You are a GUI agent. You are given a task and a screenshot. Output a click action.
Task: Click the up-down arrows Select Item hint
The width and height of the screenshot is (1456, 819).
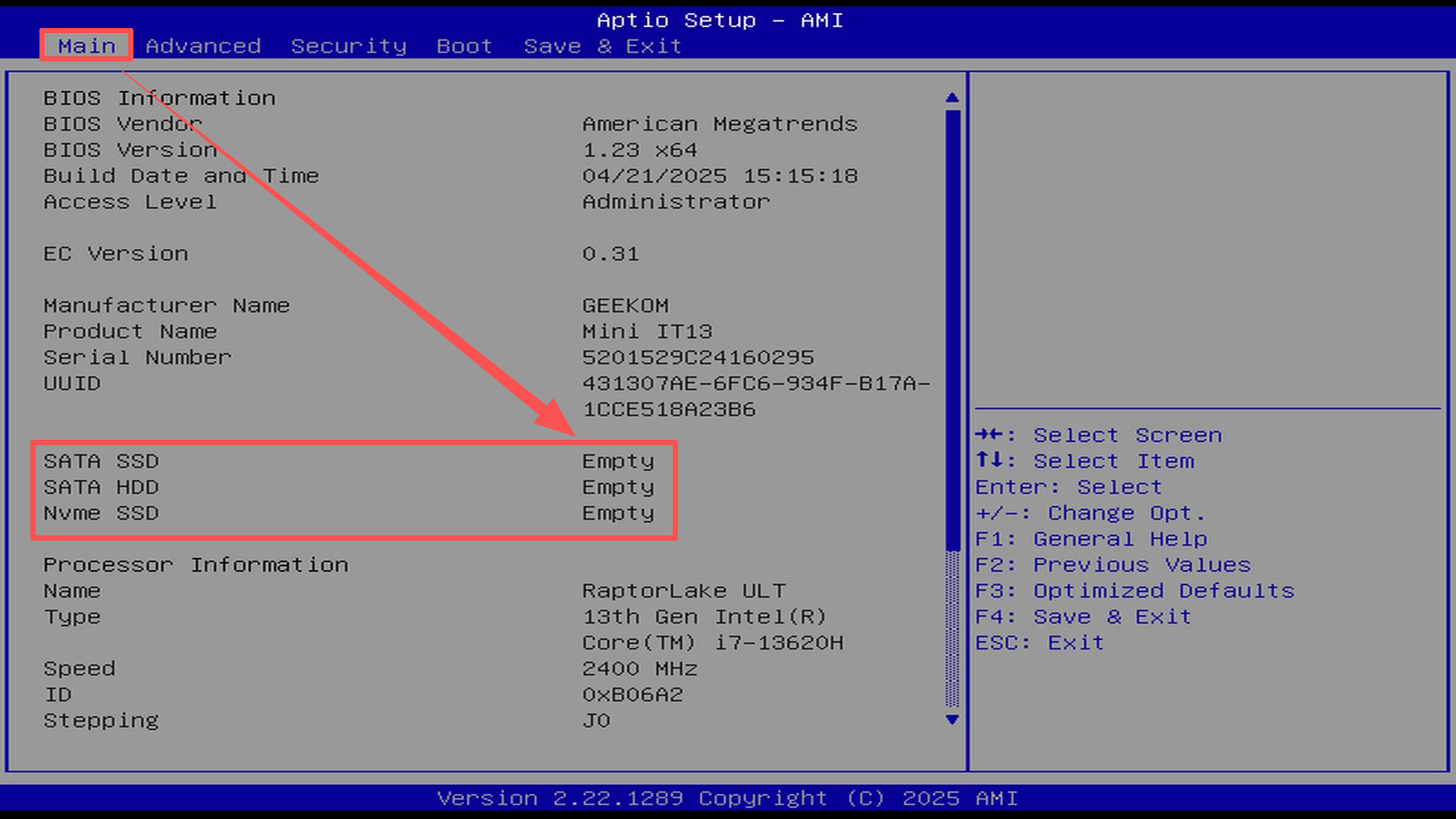click(1084, 461)
